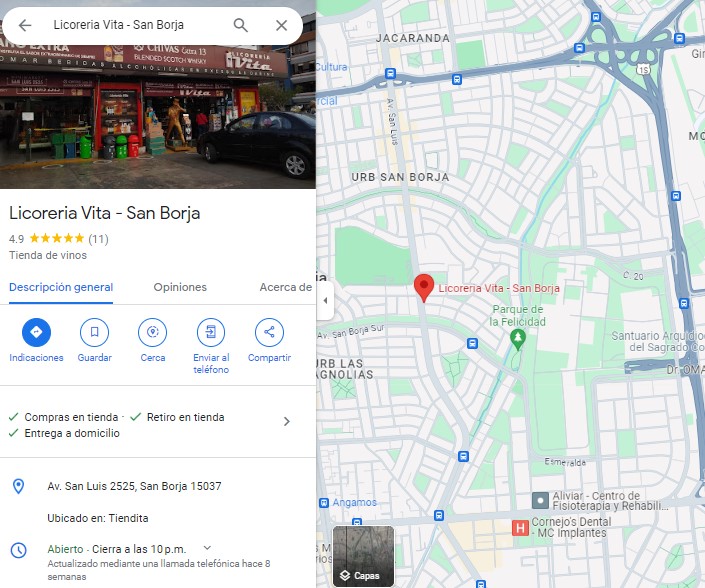Click the back arrow in search bar

[x=25, y=25]
